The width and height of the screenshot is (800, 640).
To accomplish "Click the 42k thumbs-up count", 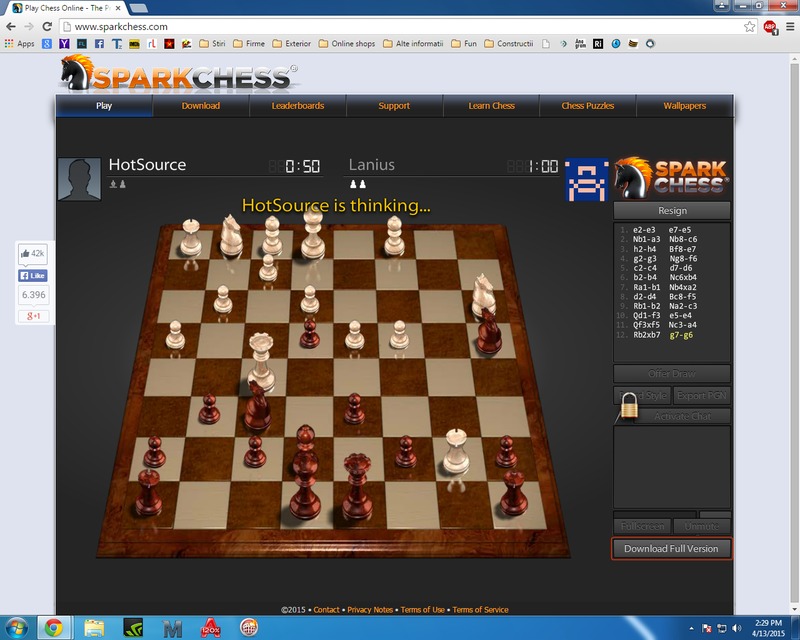I will click(x=33, y=254).
